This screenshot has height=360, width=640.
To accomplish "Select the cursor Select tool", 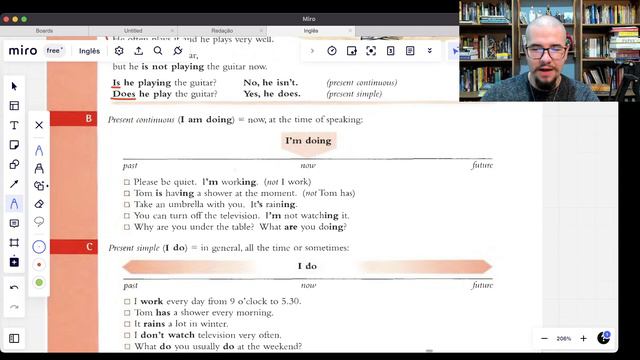I will (14, 86).
